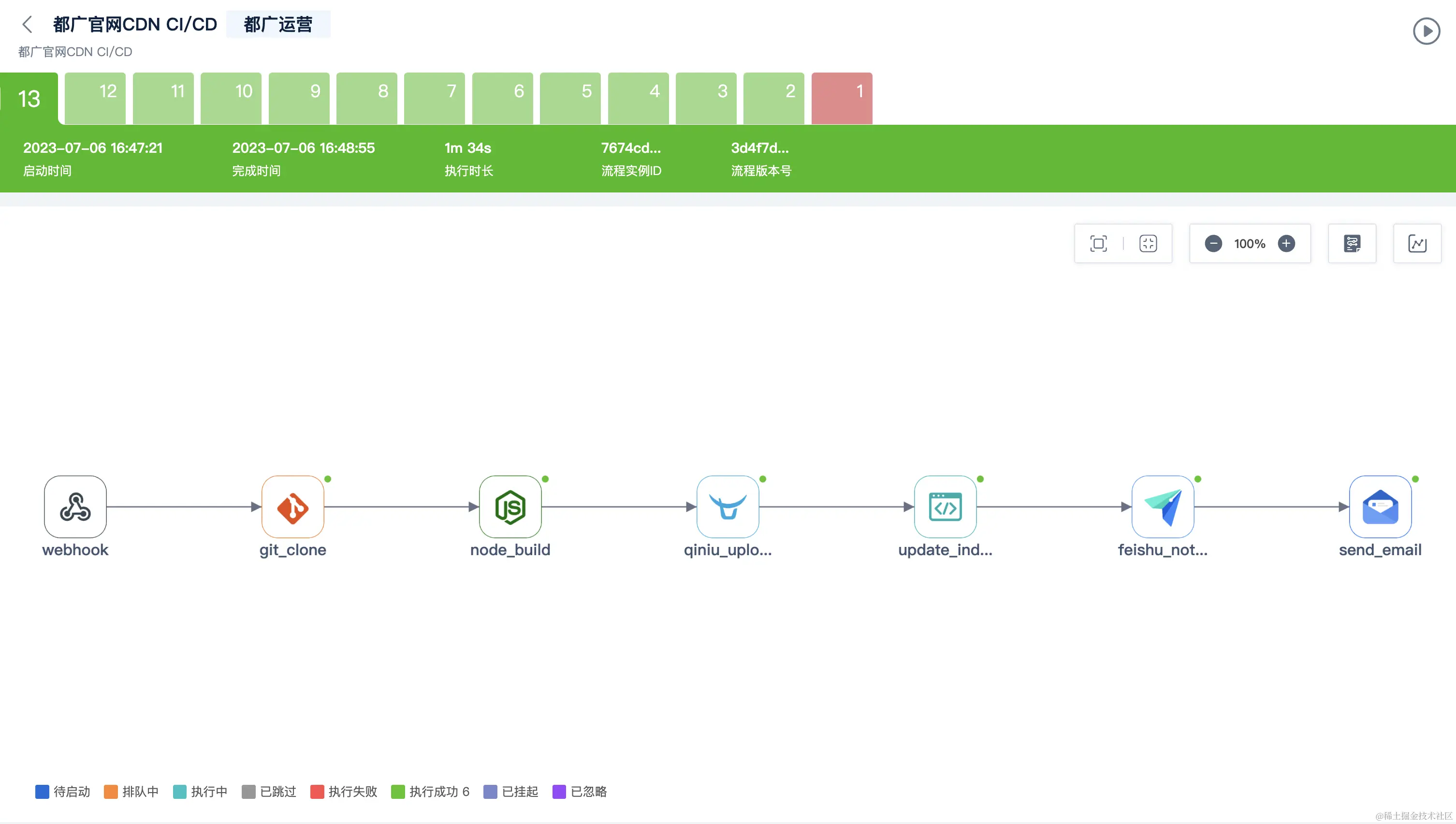This screenshot has width=1456, height=824.
Task: Go back using the left chevron
Action: pos(27,24)
